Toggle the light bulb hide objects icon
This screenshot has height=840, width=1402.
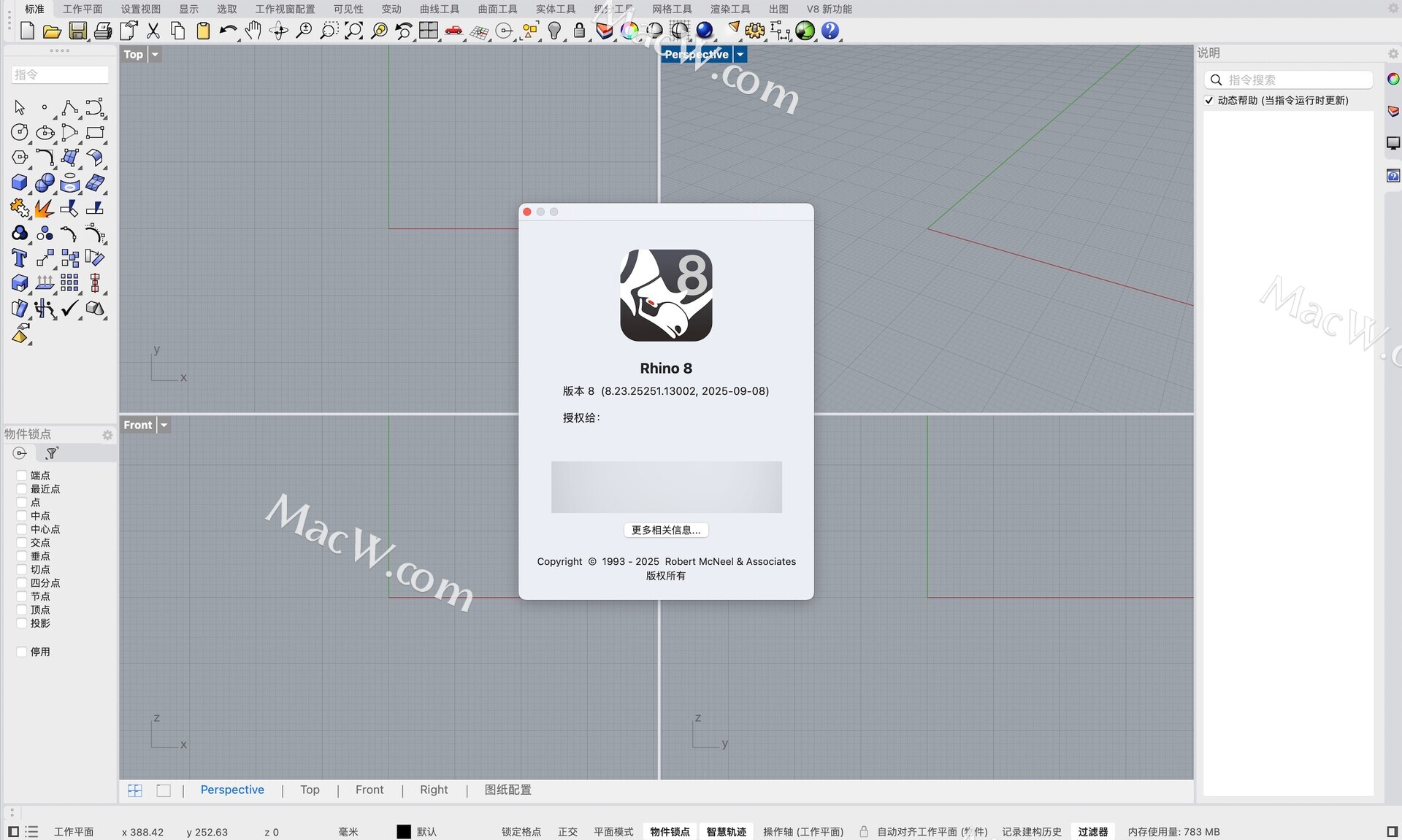click(x=555, y=31)
